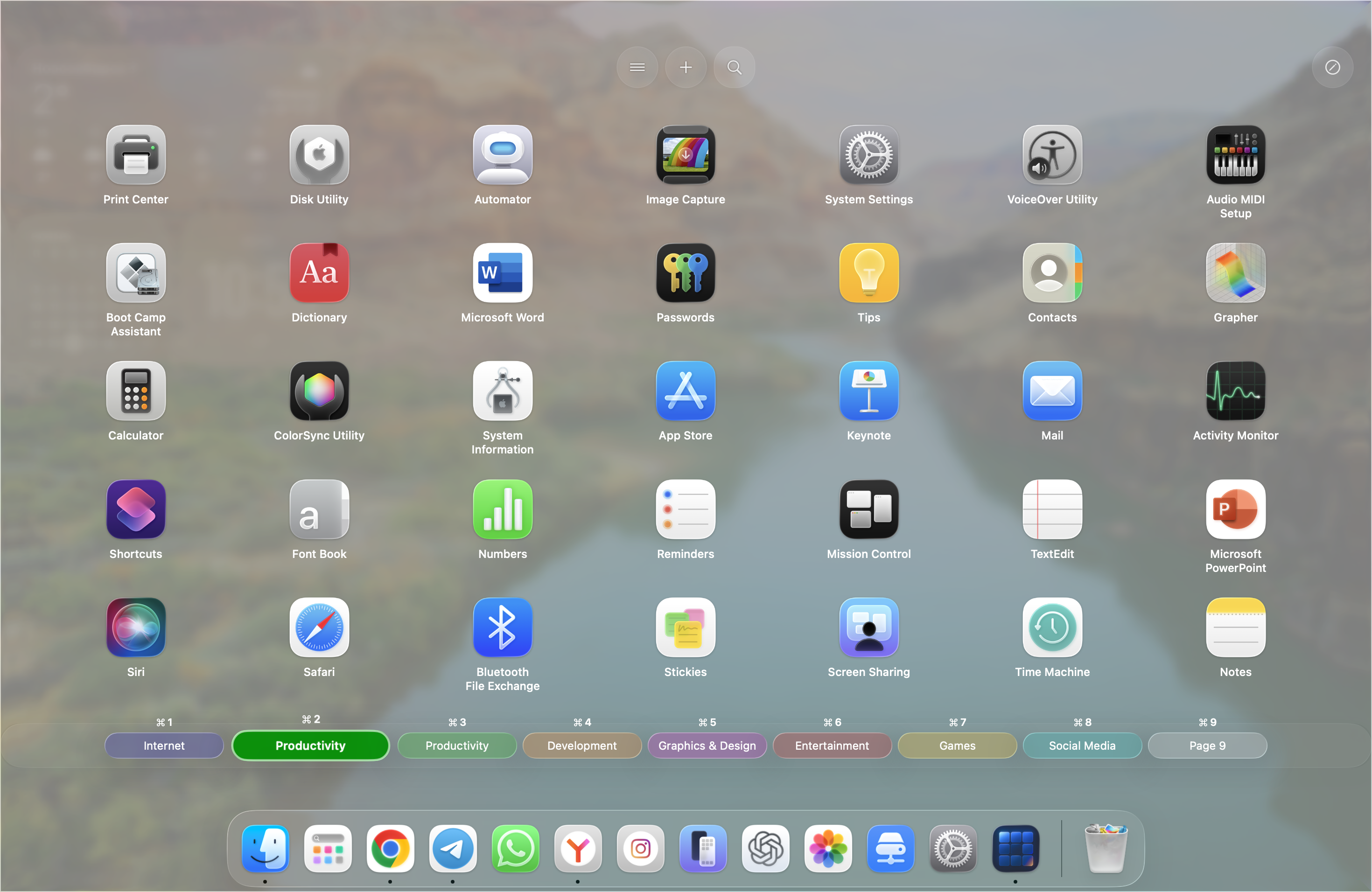Image resolution: width=1372 pixels, height=892 pixels.
Task: Open Screen Sharing app
Action: [868, 627]
